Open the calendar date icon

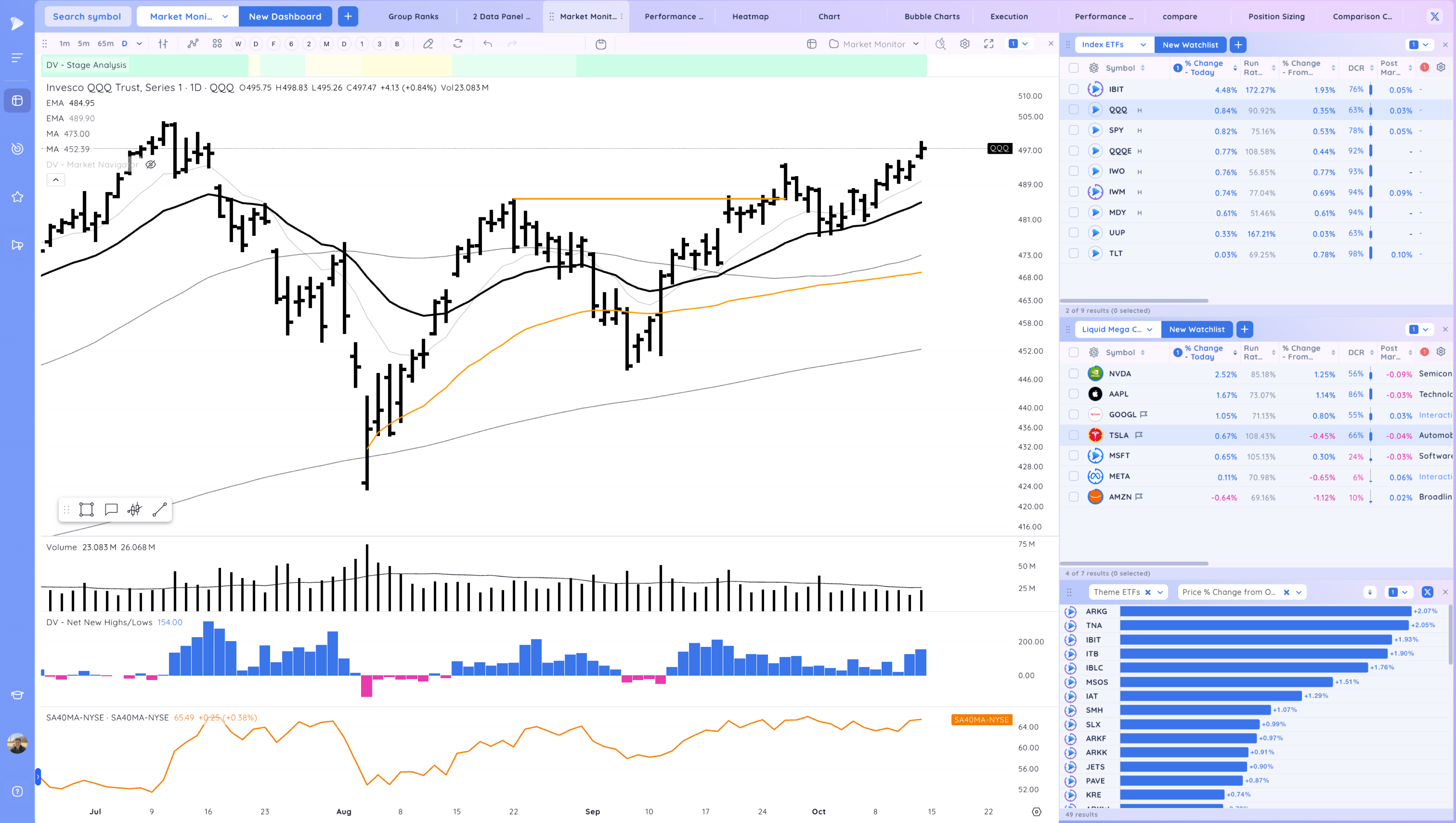(601, 44)
